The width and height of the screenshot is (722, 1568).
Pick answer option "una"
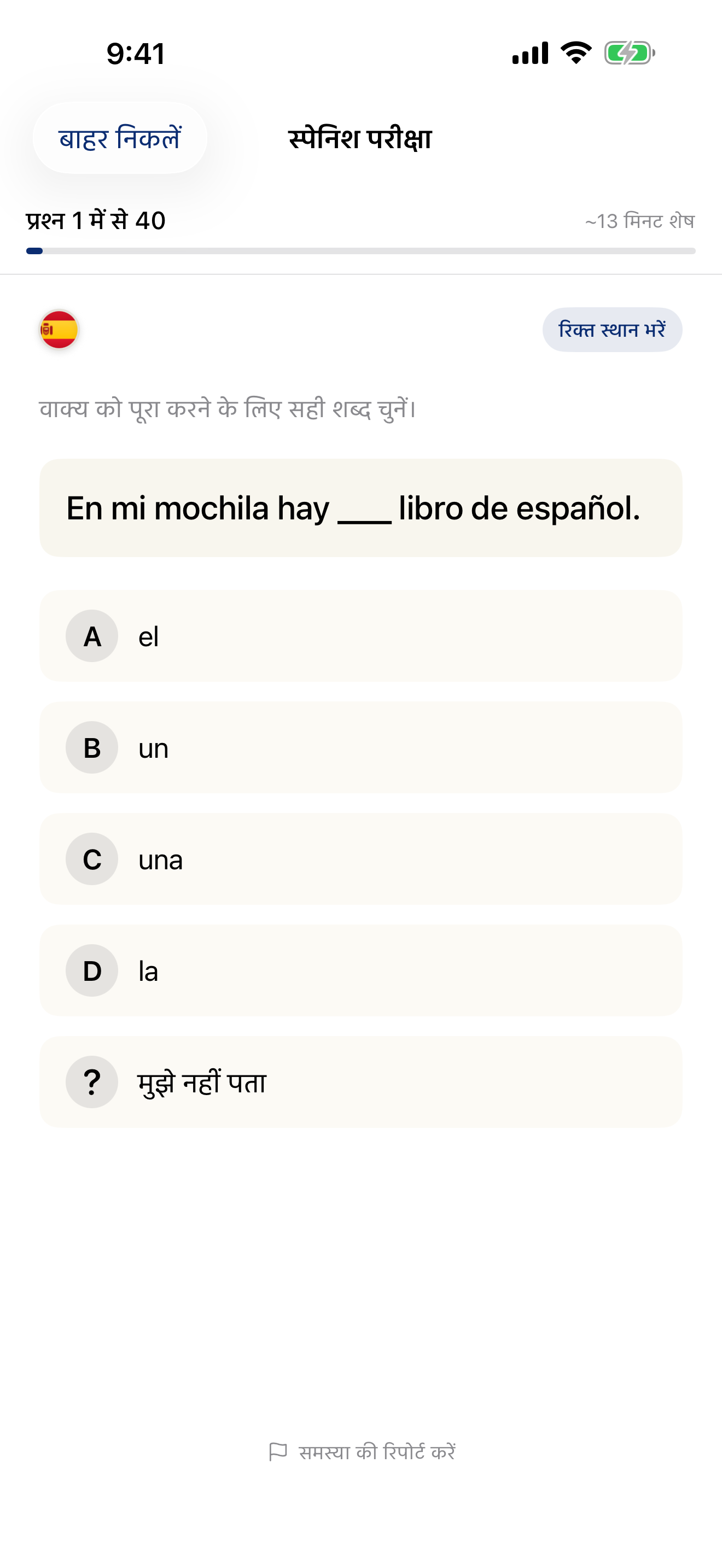(x=360, y=859)
